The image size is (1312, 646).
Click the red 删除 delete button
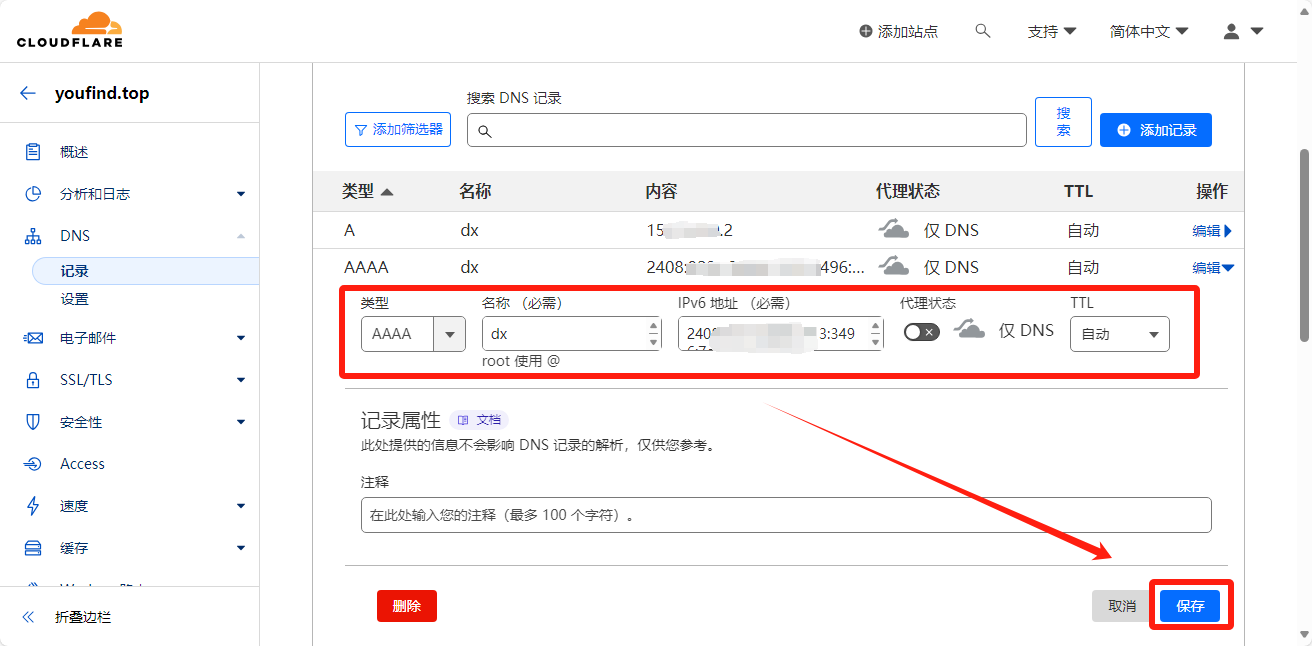(407, 606)
